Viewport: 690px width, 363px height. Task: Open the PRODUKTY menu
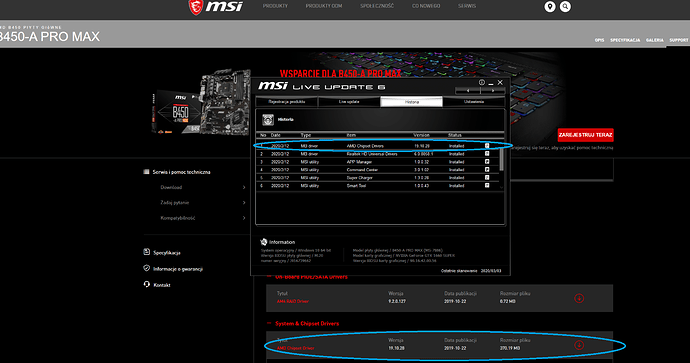pyautogui.click(x=275, y=6)
